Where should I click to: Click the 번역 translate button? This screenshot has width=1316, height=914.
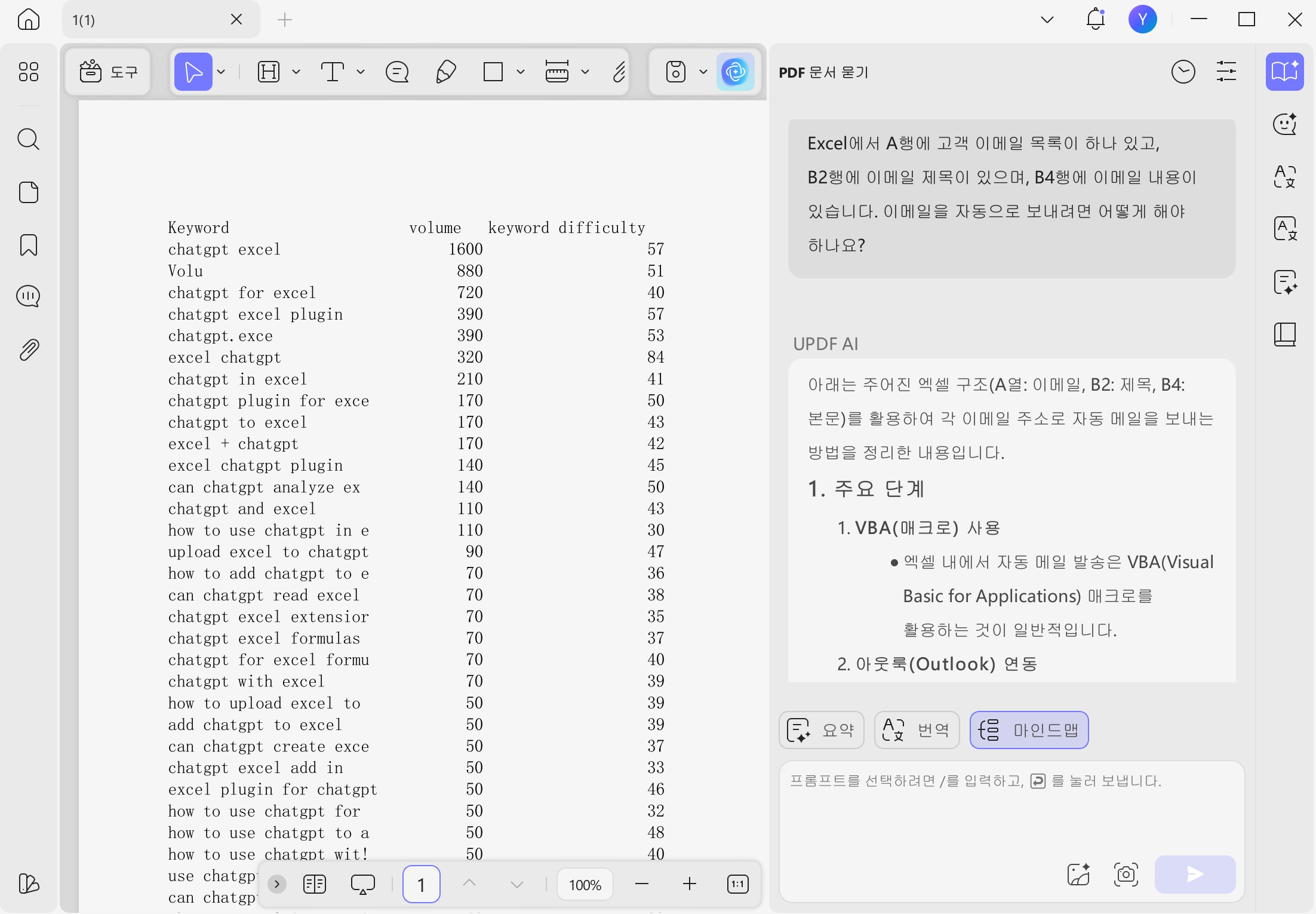click(x=917, y=730)
